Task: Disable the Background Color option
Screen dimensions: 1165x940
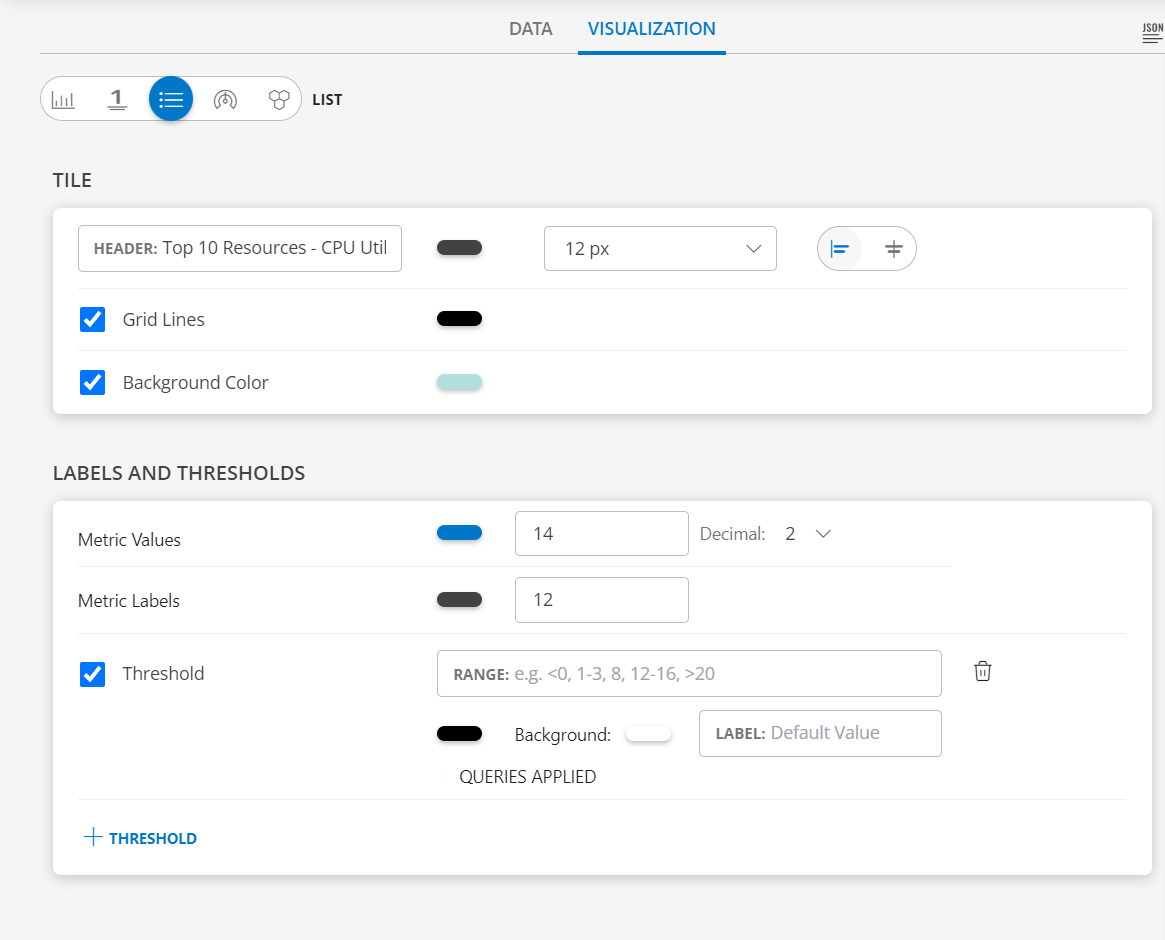Action: click(x=92, y=382)
